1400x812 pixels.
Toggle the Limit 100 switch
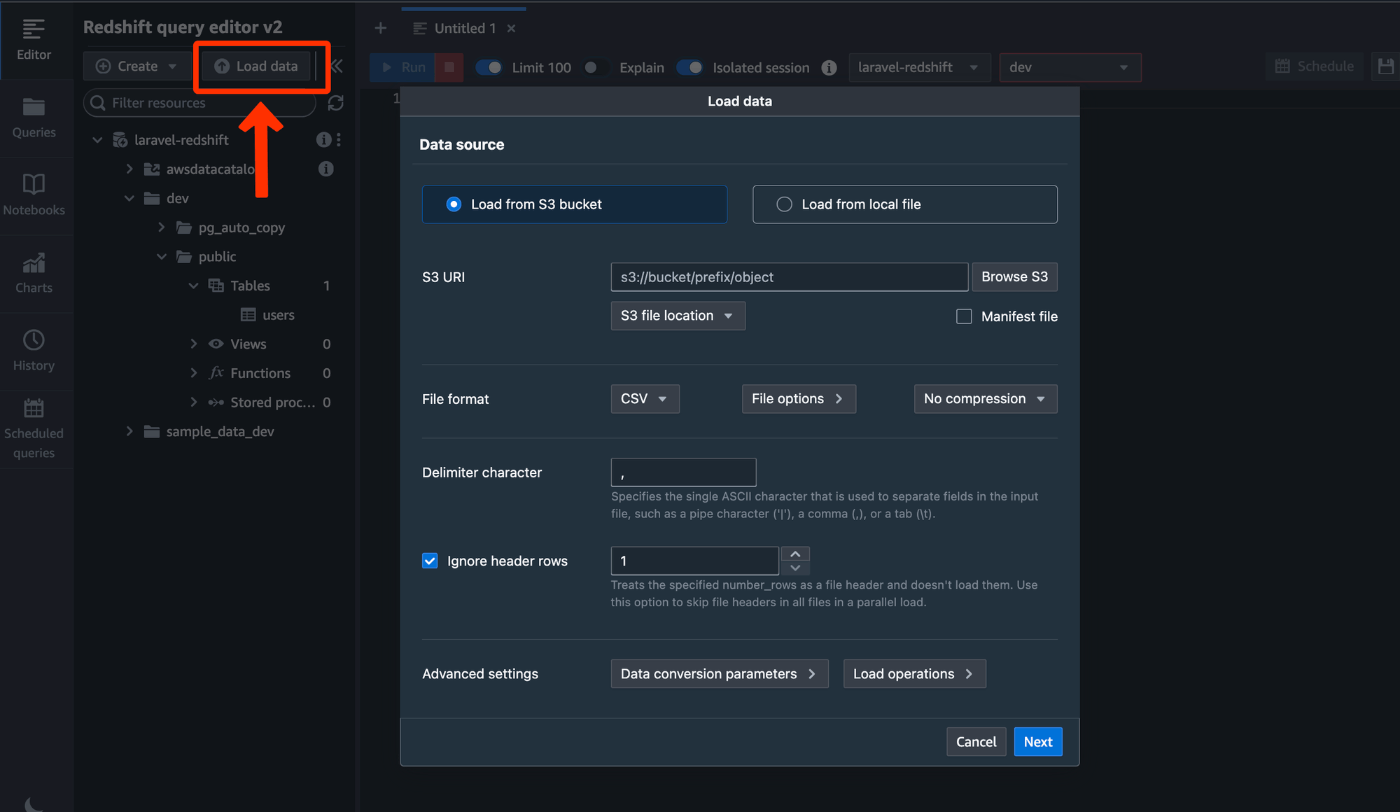point(489,67)
